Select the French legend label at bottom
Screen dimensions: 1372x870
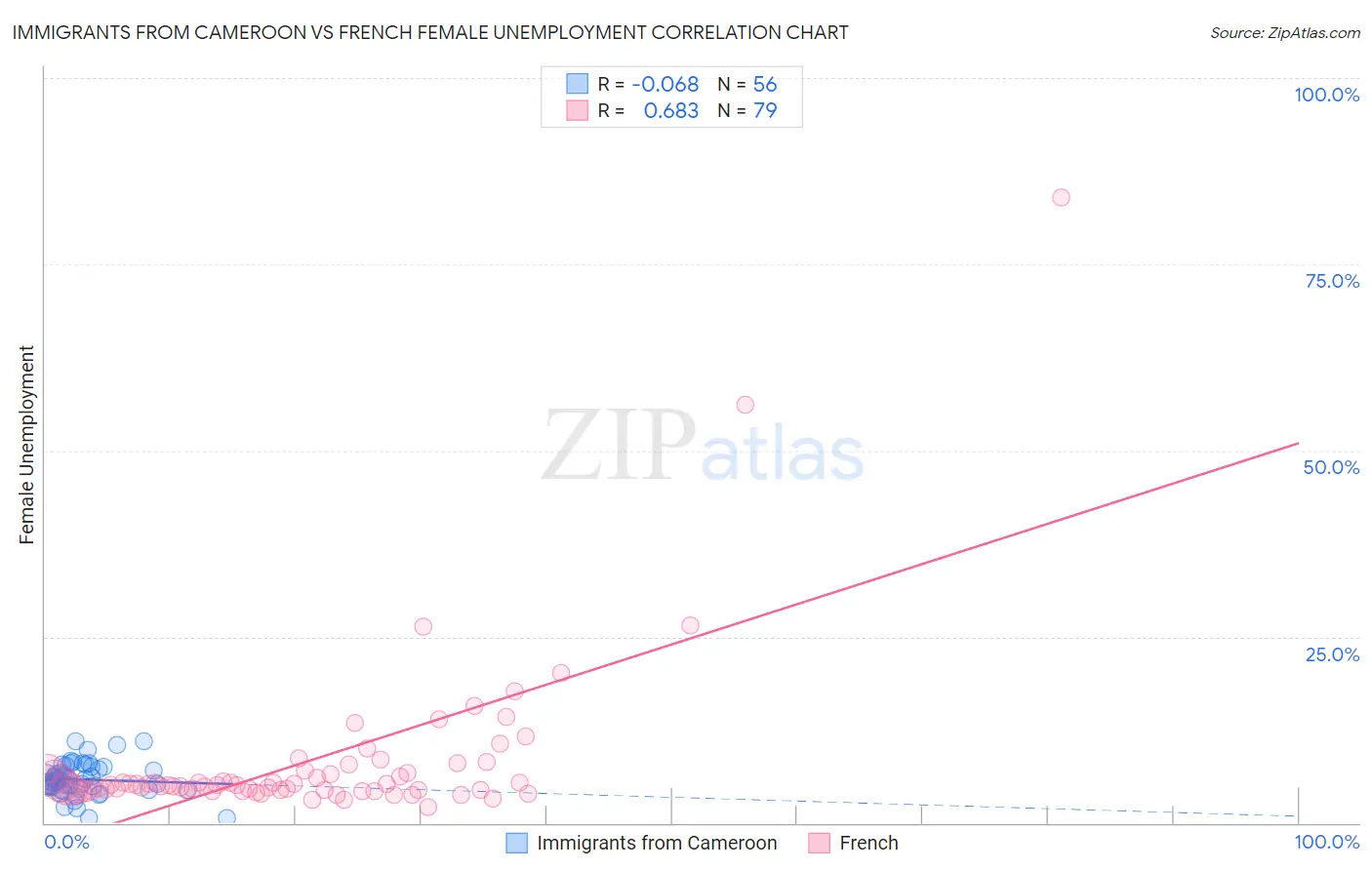[868, 843]
